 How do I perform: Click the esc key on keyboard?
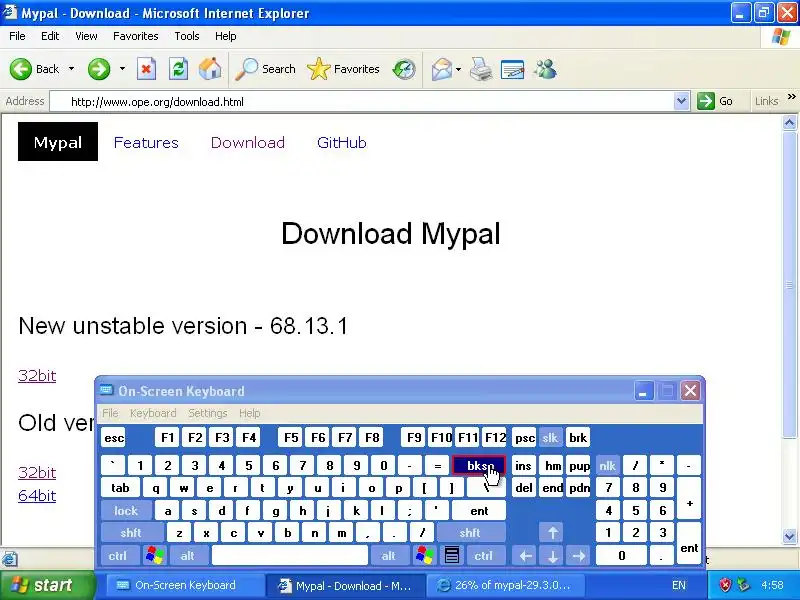[114, 437]
